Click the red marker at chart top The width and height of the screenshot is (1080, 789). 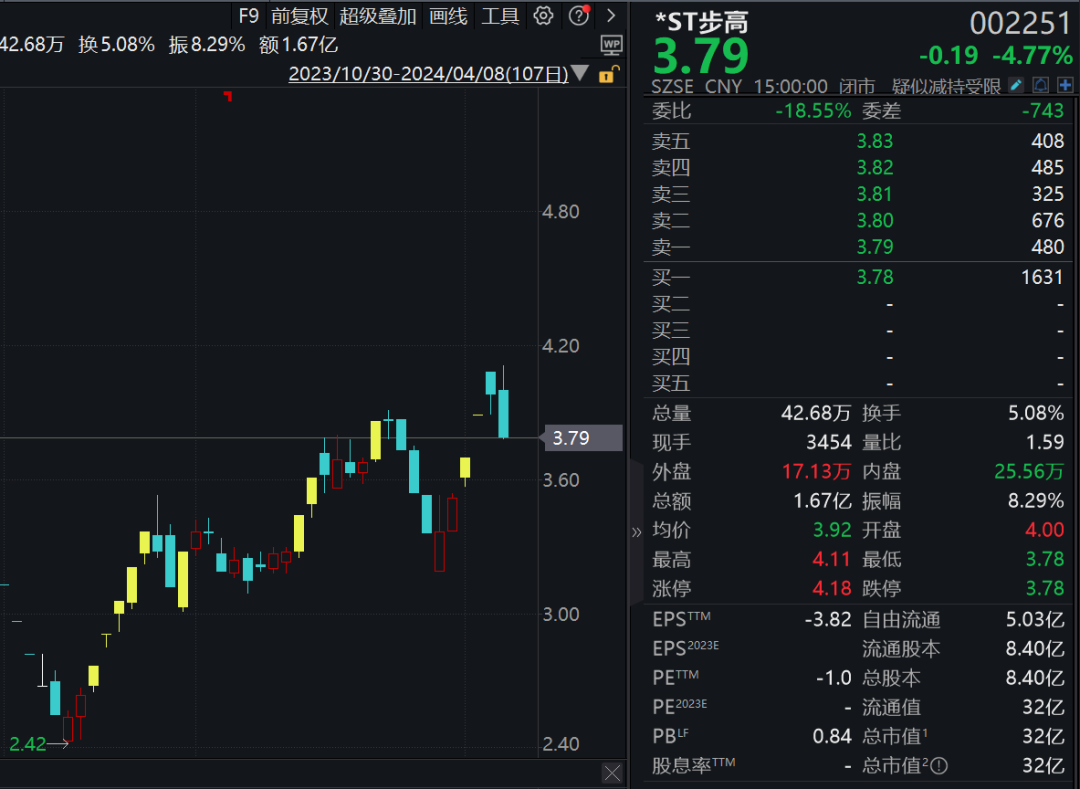[228, 96]
